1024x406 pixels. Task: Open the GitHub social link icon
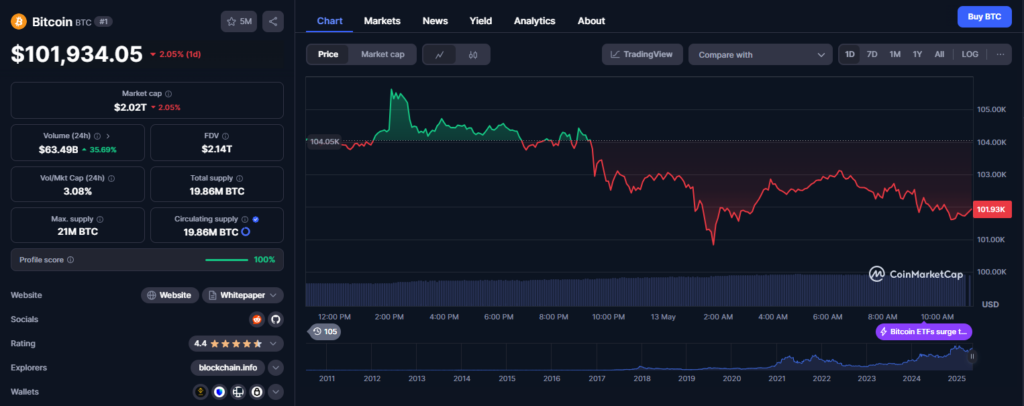coord(276,319)
